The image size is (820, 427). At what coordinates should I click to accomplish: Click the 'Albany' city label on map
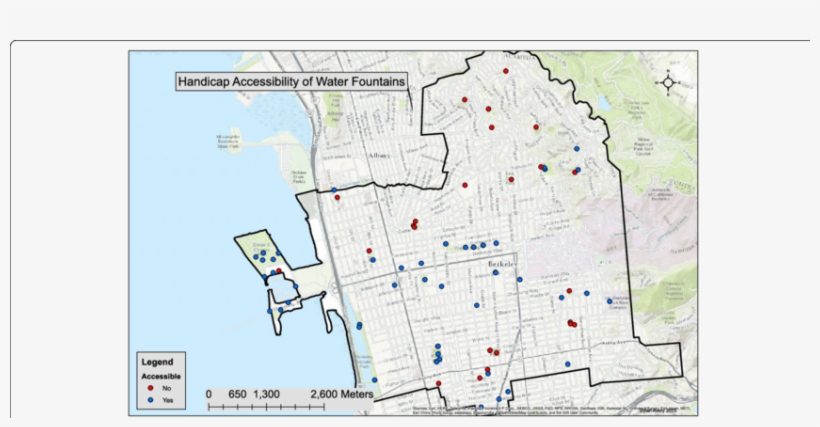379,156
